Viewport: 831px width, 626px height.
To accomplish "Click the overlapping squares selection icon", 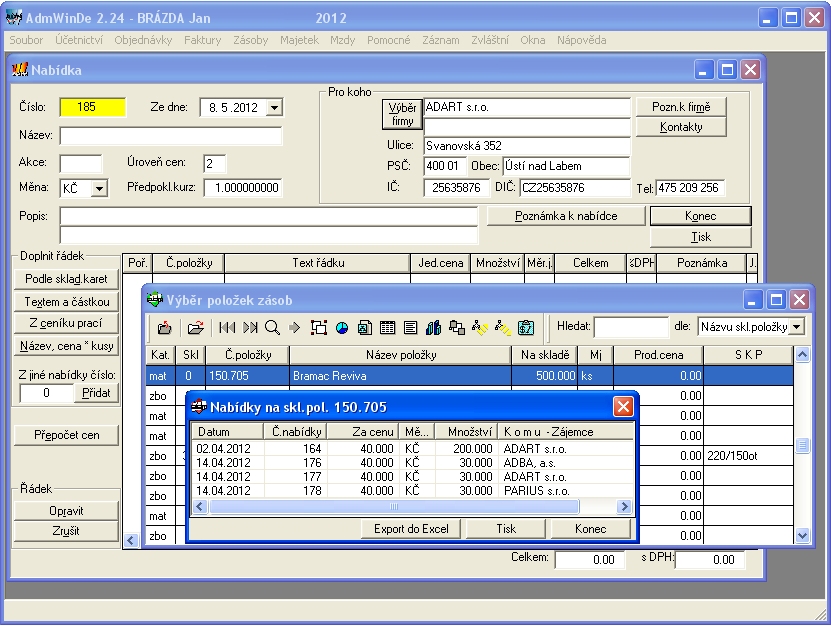I will (x=319, y=328).
